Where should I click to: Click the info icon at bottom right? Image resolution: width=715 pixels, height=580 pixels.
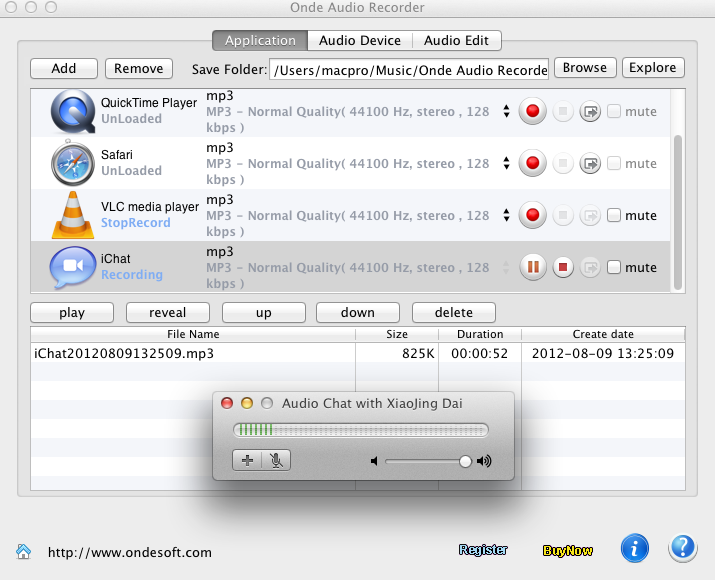click(635, 548)
